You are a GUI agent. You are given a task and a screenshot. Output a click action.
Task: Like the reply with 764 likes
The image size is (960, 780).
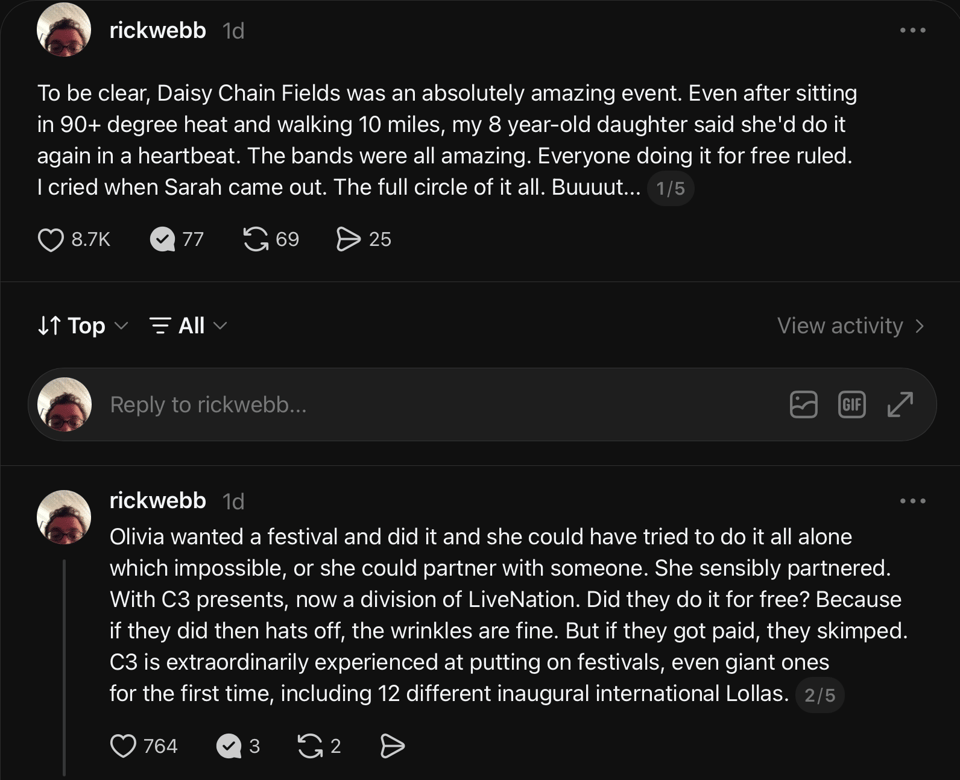[x=123, y=746]
